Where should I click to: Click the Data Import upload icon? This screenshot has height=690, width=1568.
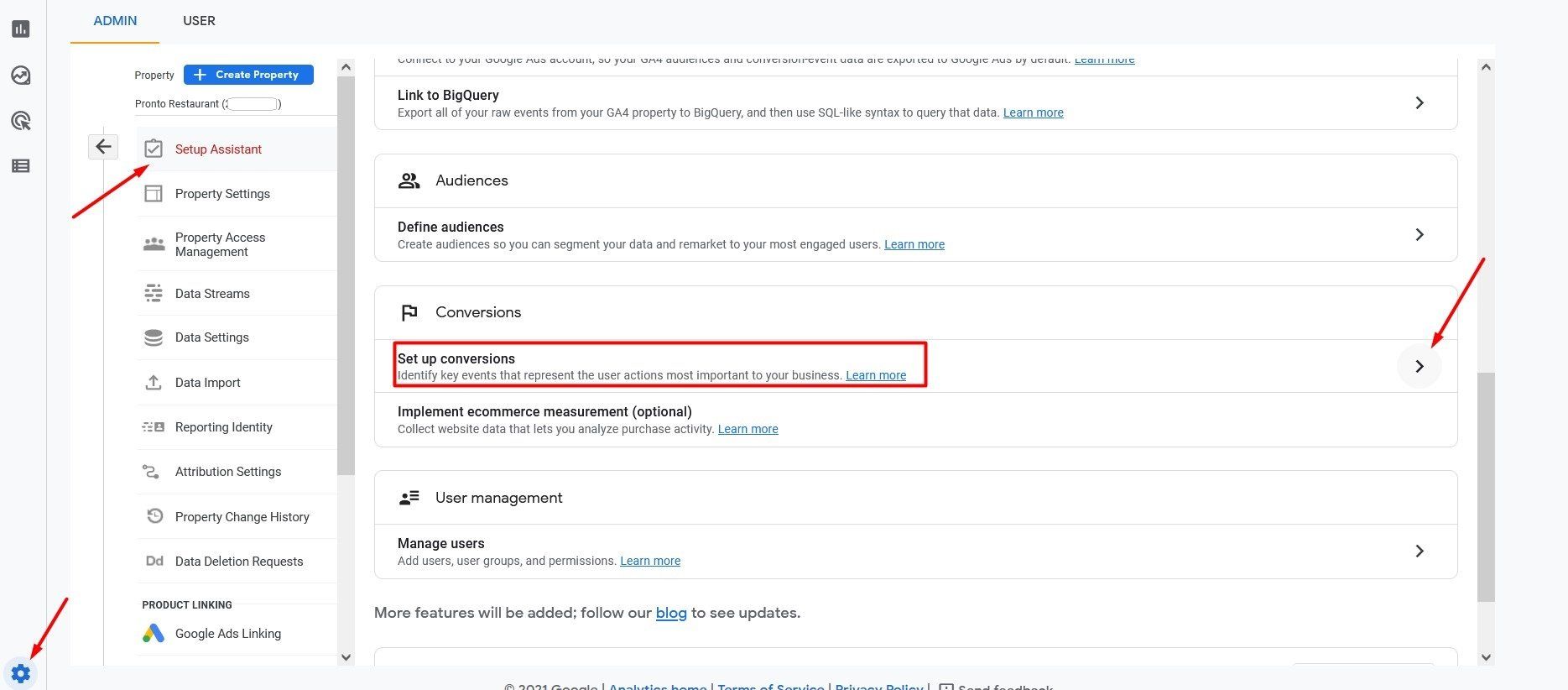(154, 382)
